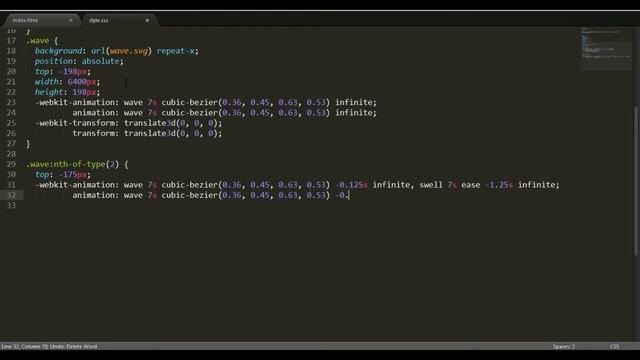The height and width of the screenshot is (360, 640).
Task: Click the ease keyword on line 31
Action: (x=471, y=185)
